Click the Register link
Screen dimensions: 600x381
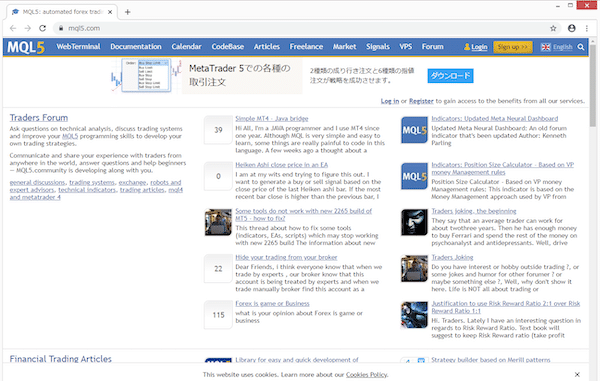[x=421, y=101]
